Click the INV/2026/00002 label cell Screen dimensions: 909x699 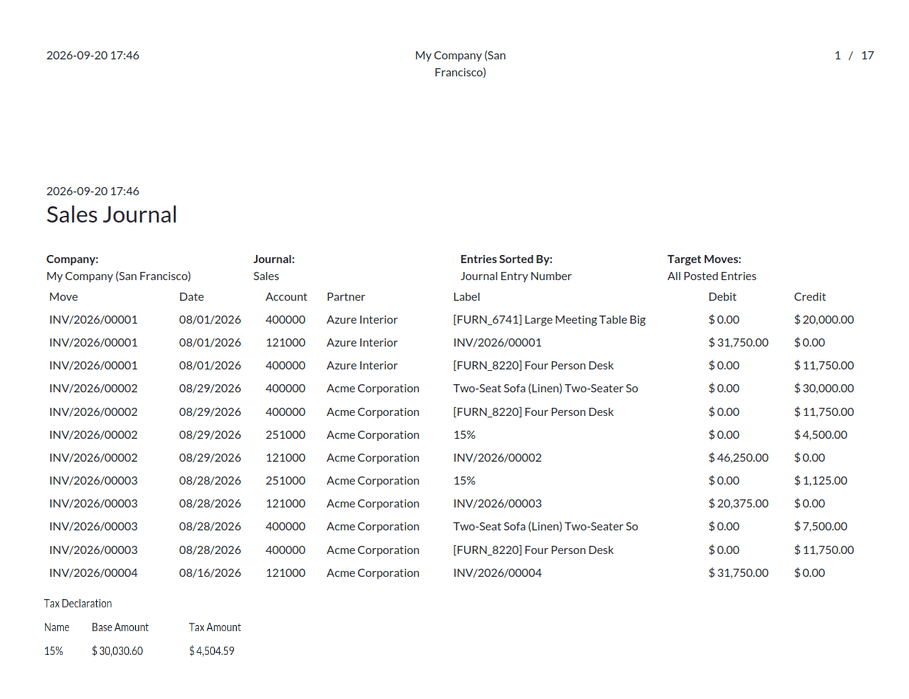(497, 458)
